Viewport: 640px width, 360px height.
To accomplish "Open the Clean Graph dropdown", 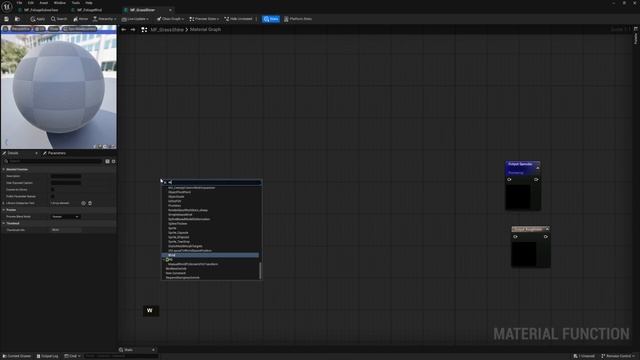I will click(170, 19).
